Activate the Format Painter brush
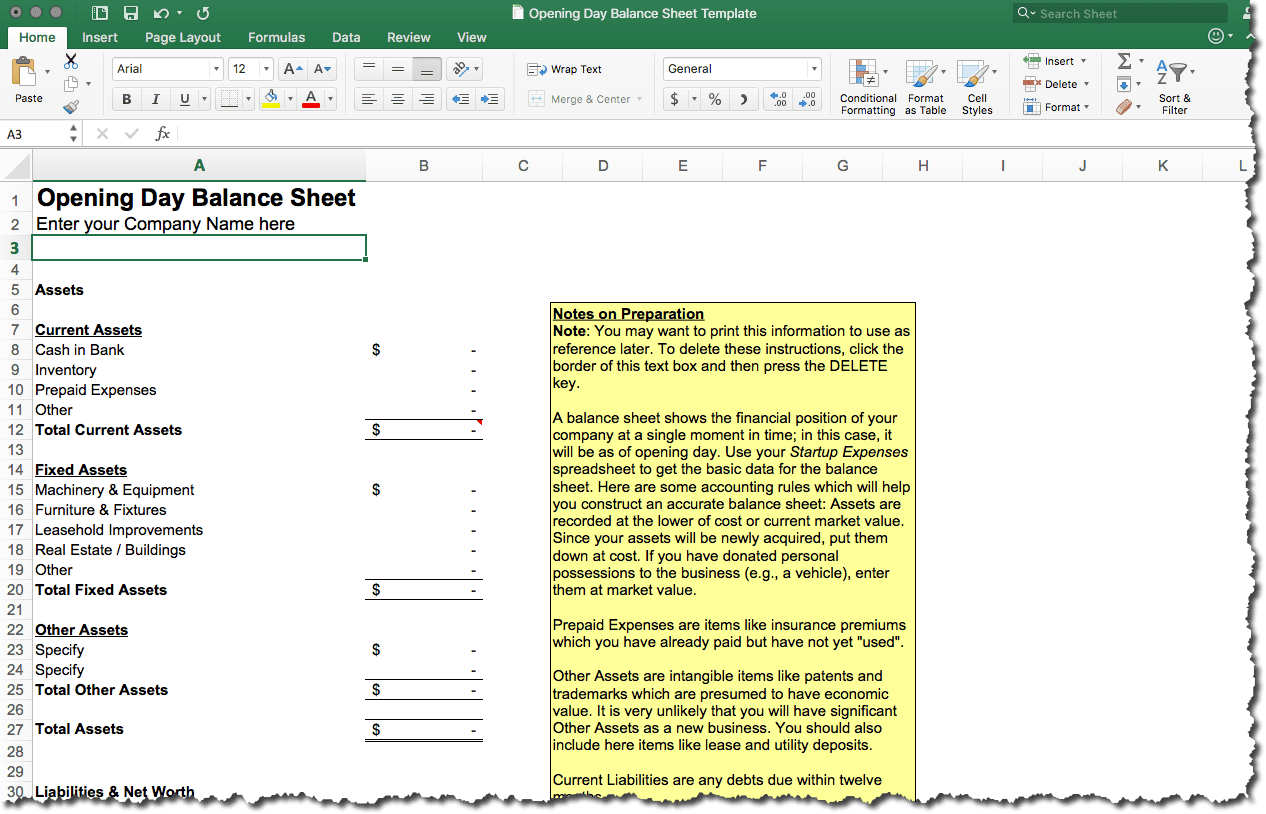Screen dimensions: 1266x814 (71, 107)
